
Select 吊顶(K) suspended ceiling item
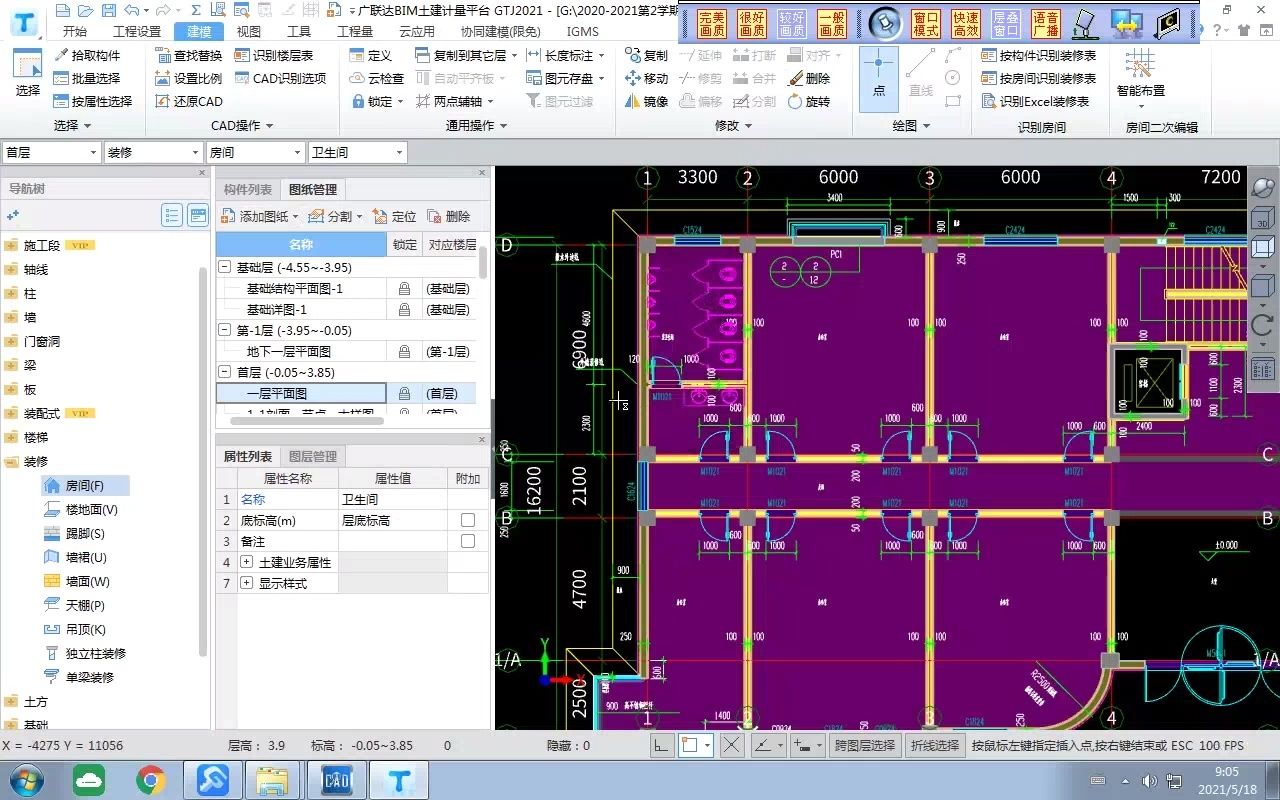(74, 629)
